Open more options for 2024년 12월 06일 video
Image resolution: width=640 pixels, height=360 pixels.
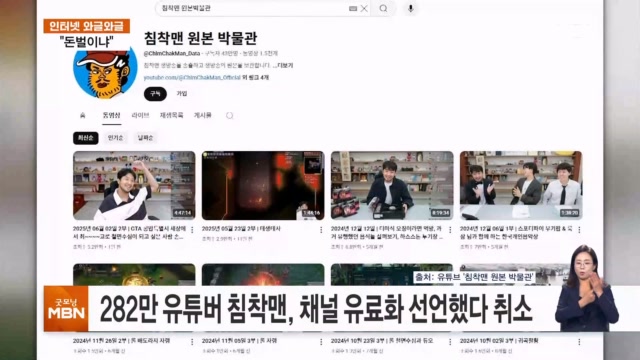tap(579, 230)
